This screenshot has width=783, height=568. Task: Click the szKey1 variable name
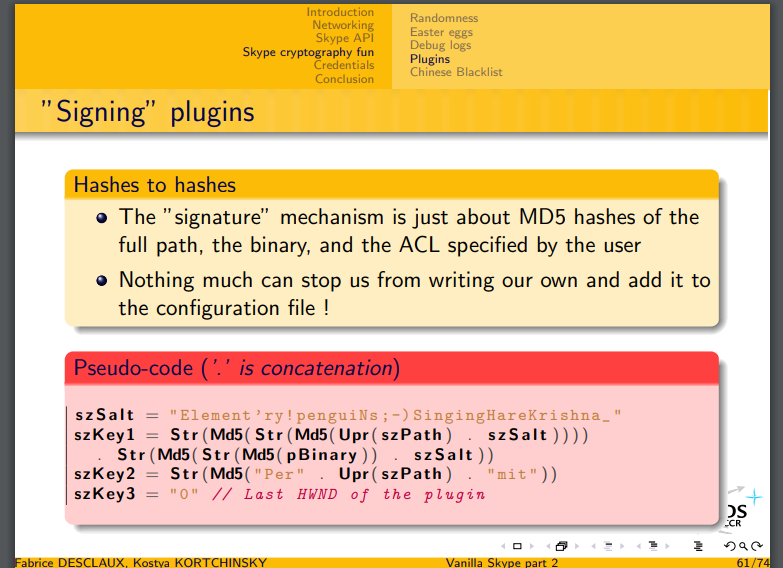tap(104, 435)
